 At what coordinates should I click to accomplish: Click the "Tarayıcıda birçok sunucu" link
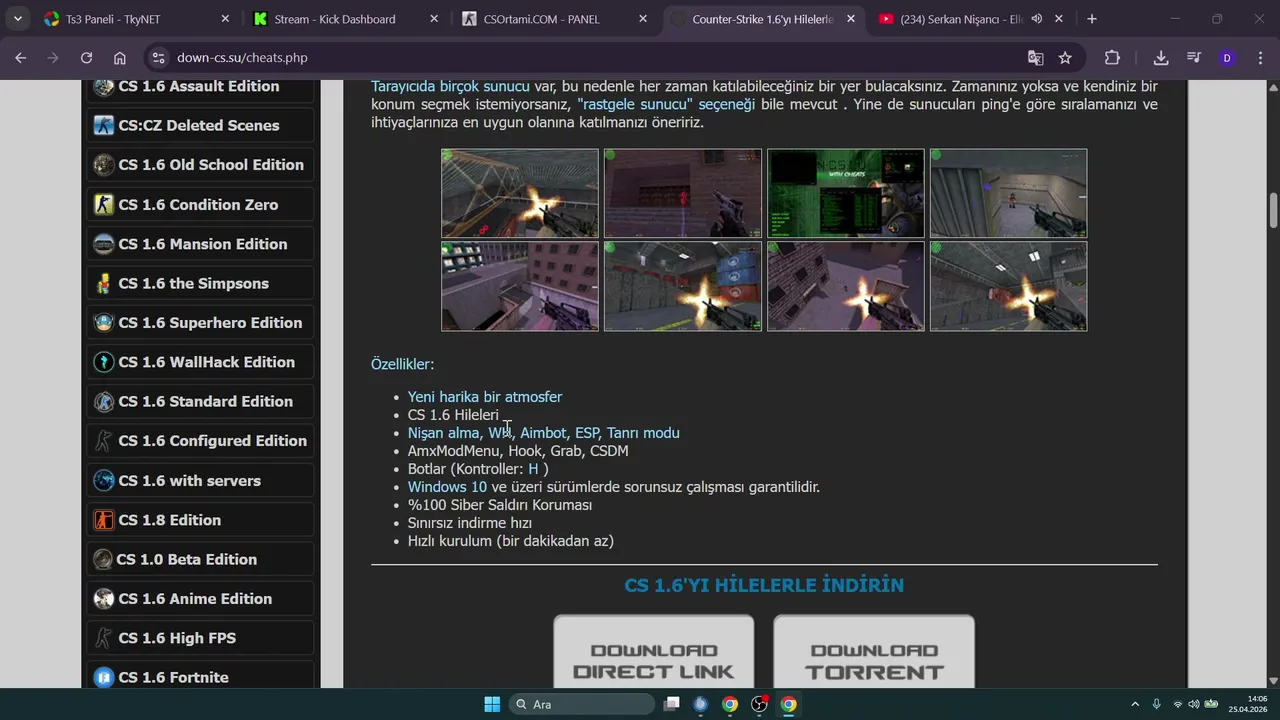pyautogui.click(x=450, y=86)
